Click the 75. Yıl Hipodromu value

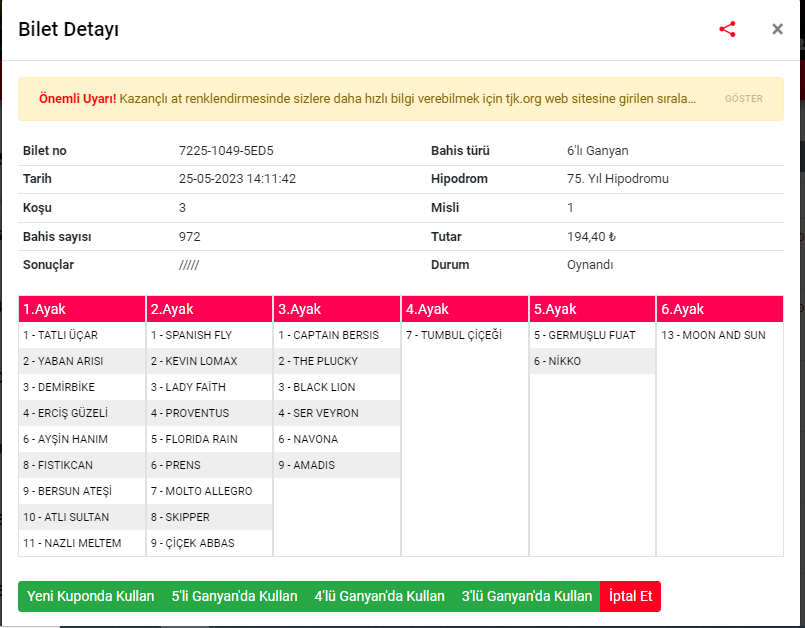(x=618, y=179)
